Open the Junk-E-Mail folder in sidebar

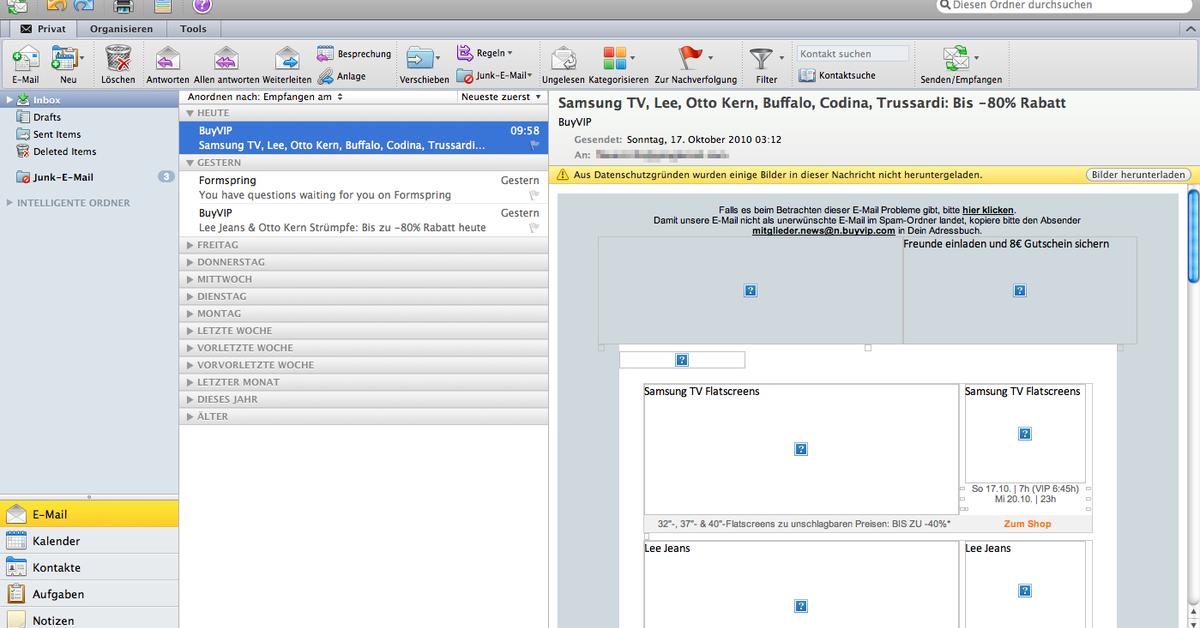click(62, 177)
